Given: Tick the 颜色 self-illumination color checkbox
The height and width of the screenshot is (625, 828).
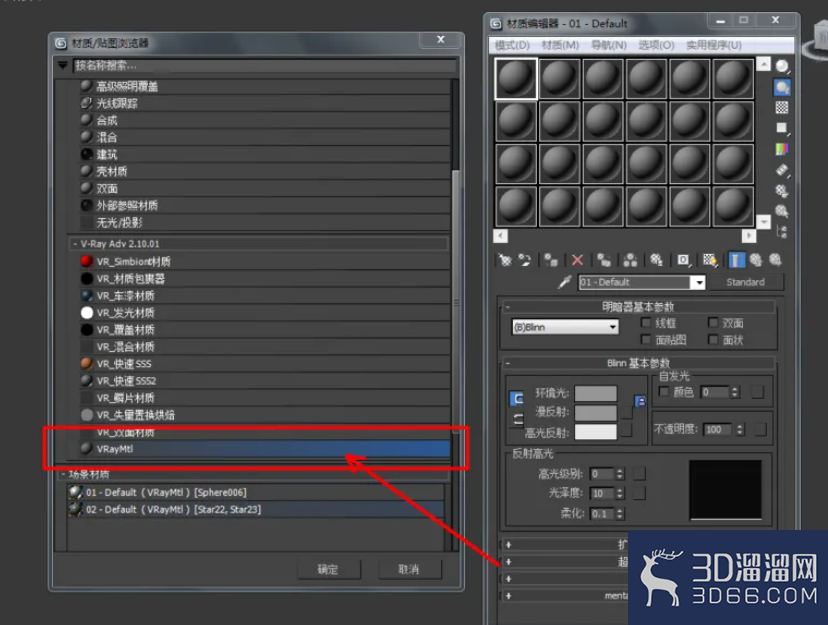Looking at the screenshot, I should coord(664,391).
